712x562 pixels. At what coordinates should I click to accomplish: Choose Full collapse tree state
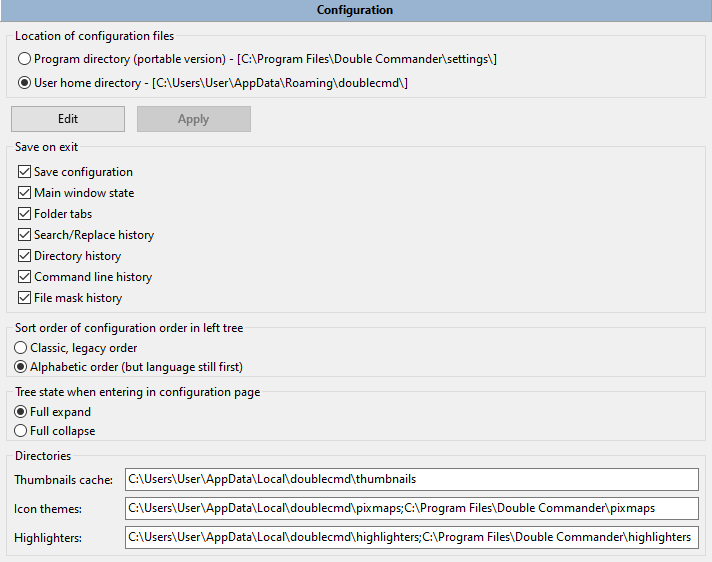pos(21,431)
